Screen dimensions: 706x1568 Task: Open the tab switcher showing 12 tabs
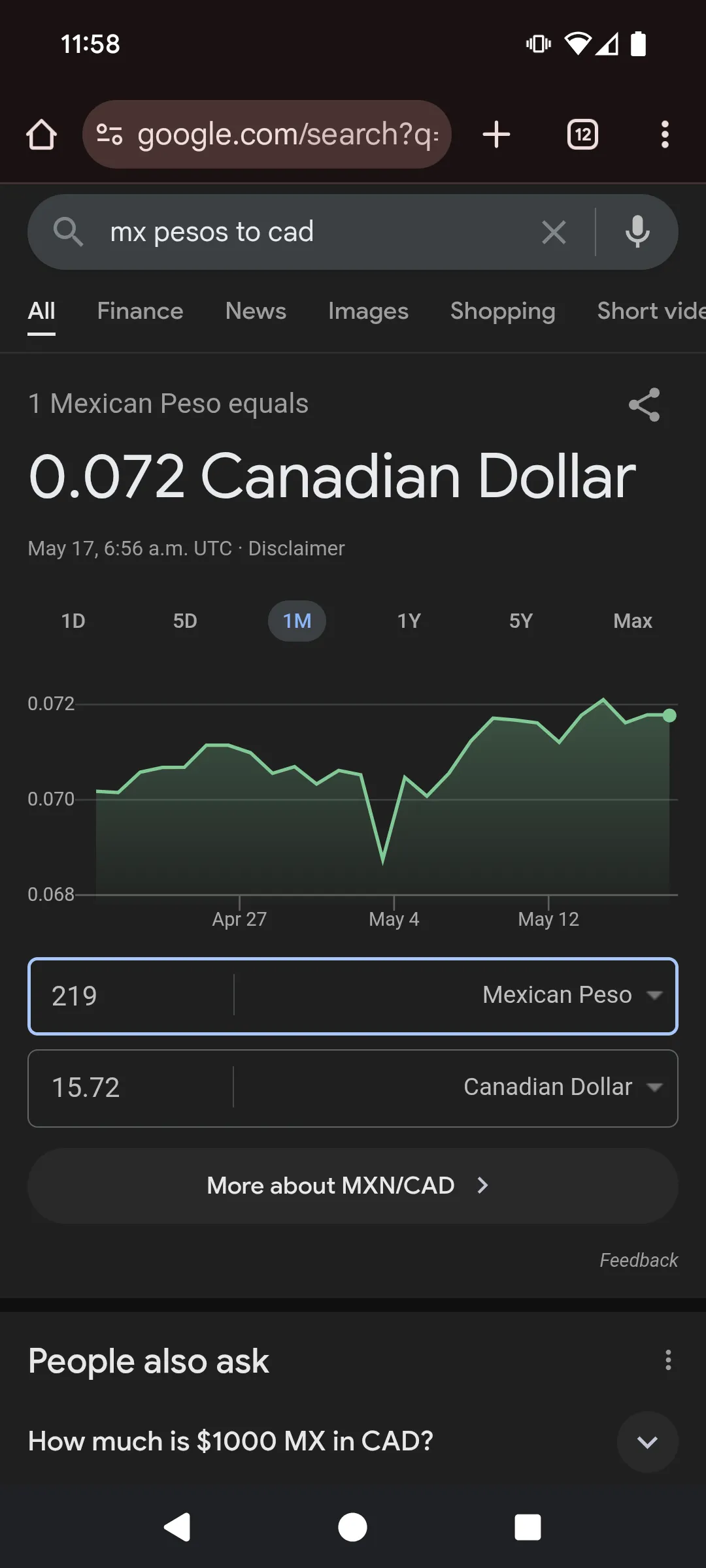tap(582, 135)
